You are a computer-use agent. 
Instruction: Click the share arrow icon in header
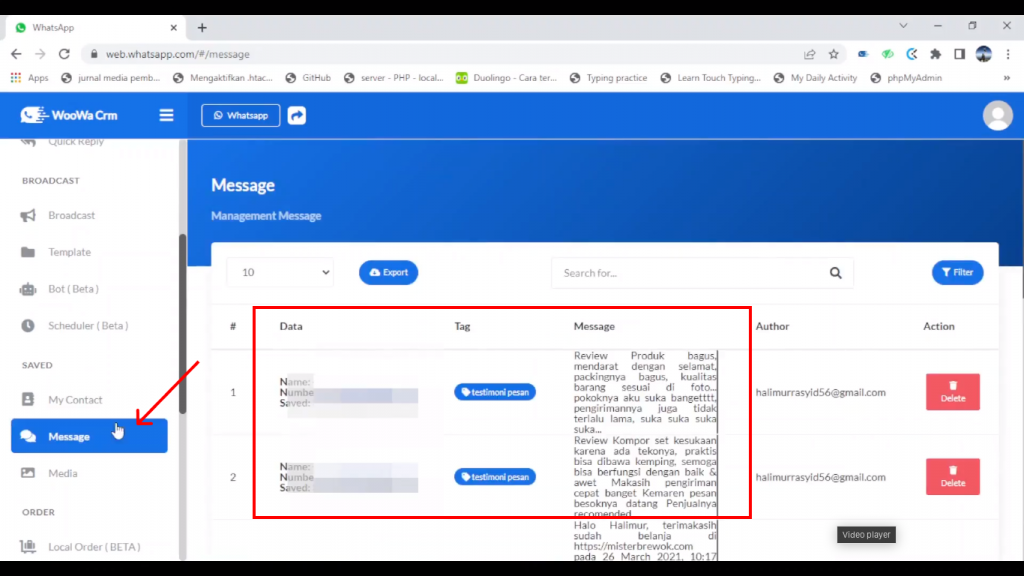click(x=297, y=115)
